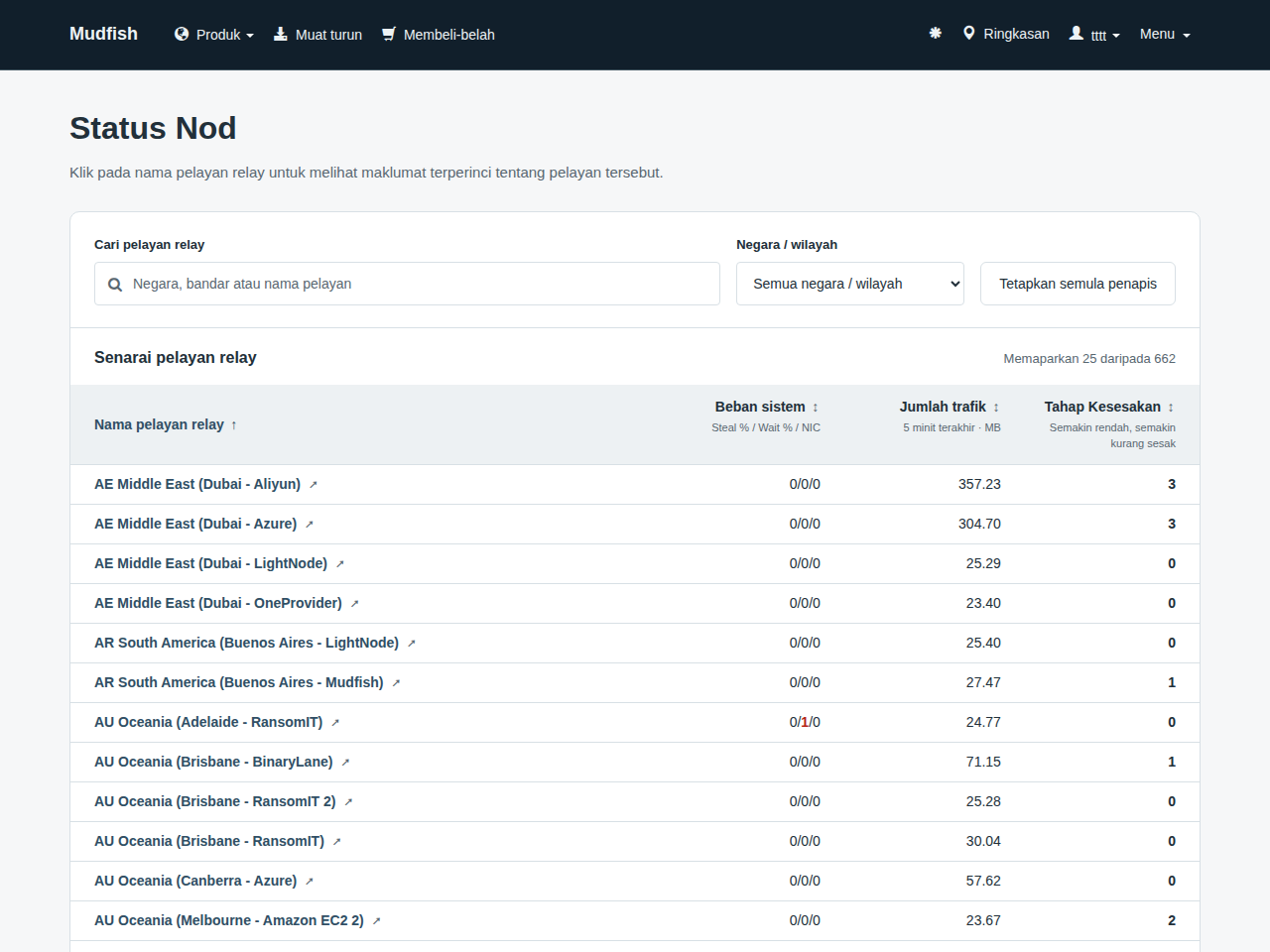Click the globe Produk icon

(x=182, y=34)
